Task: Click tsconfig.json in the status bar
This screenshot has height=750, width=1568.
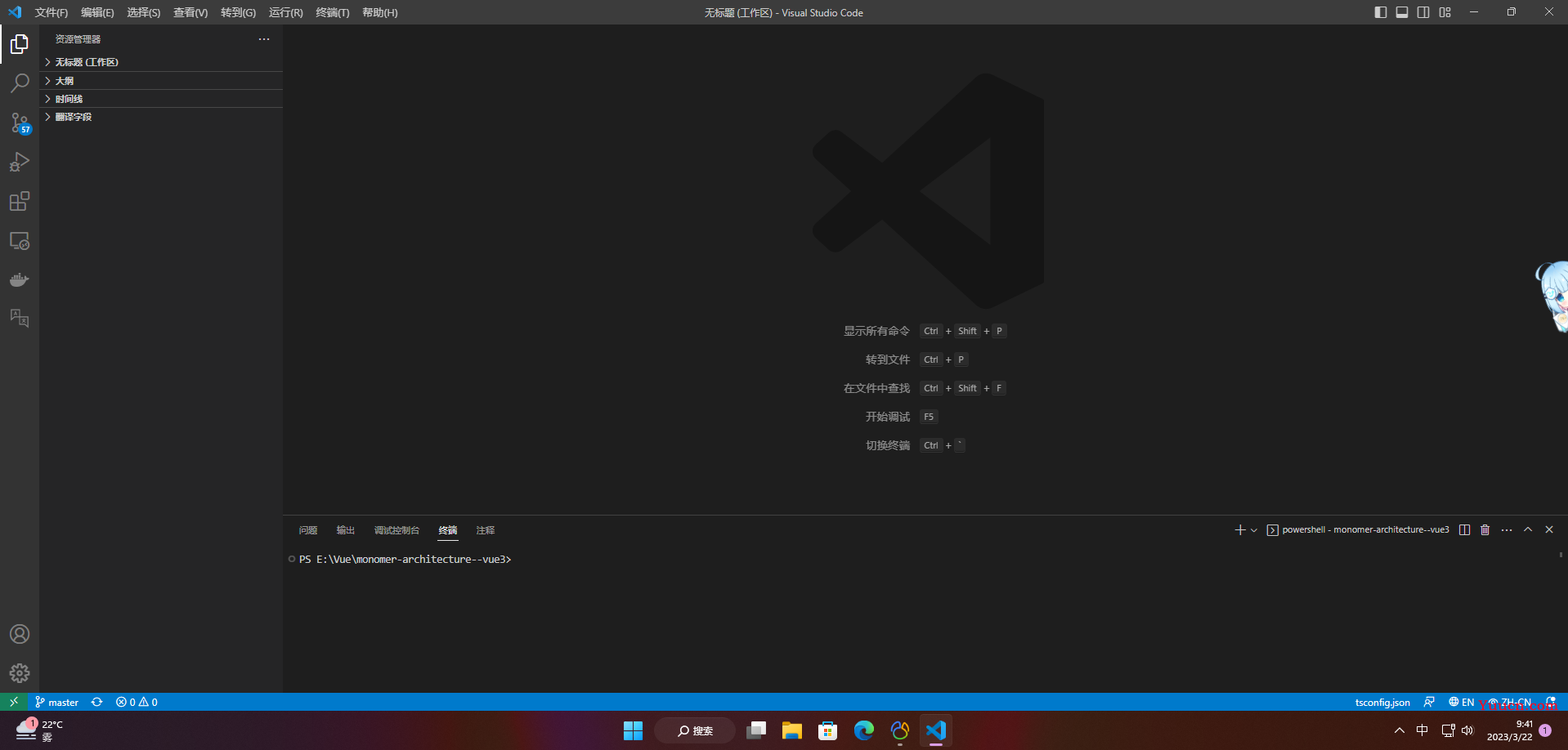Action: pos(1382,702)
